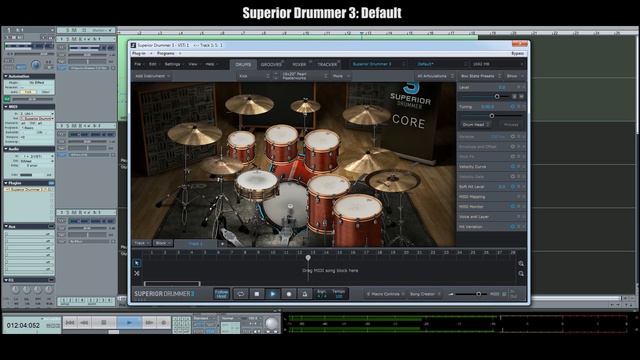This screenshot has width=640, height=360.
Task: Open the Song Creator dropdown
Action: coord(425,294)
